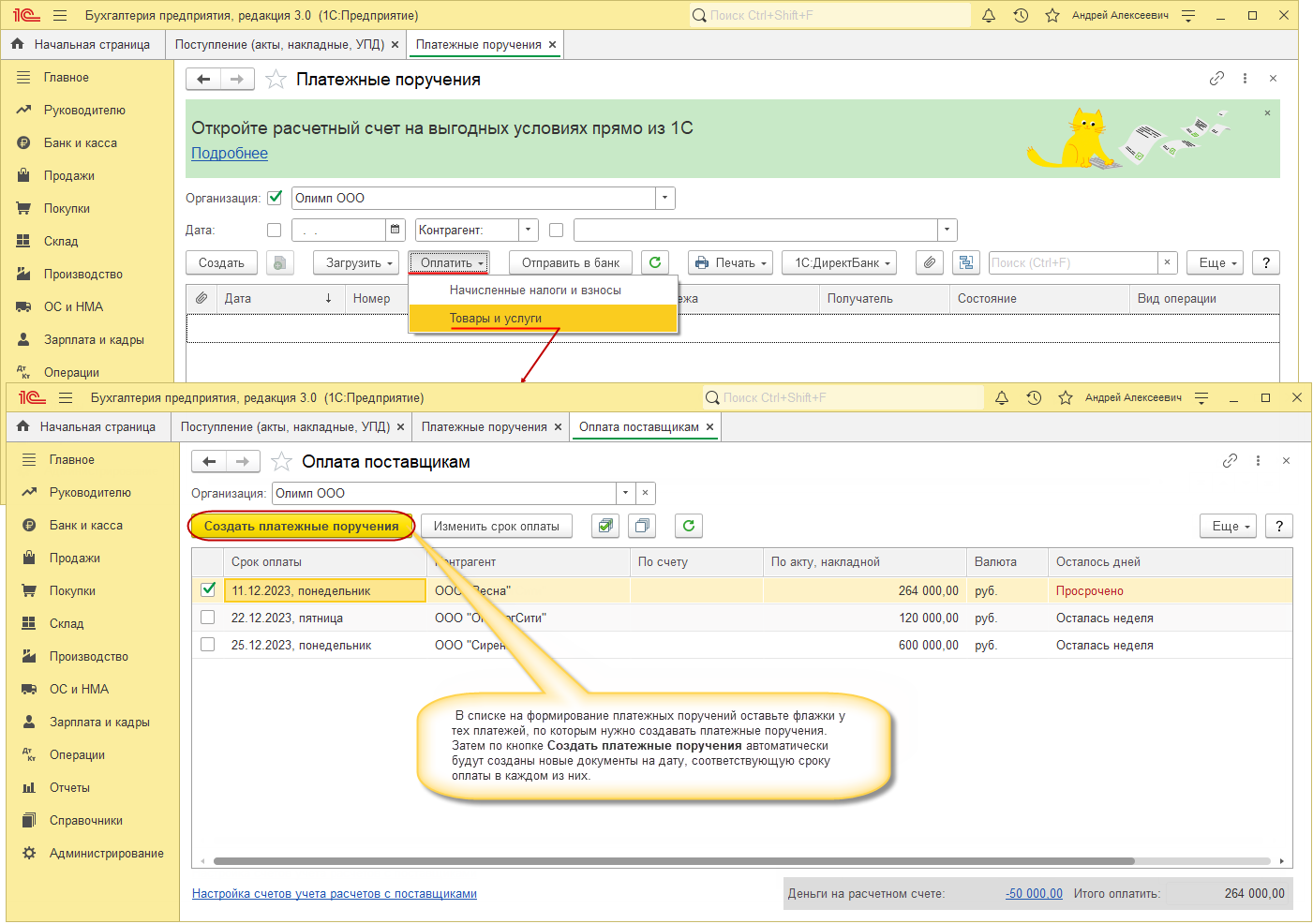Screen dimensions: 1313x924
Task: Open kebab menu in Оплата поставщикам header
Action: [x=1258, y=461]
